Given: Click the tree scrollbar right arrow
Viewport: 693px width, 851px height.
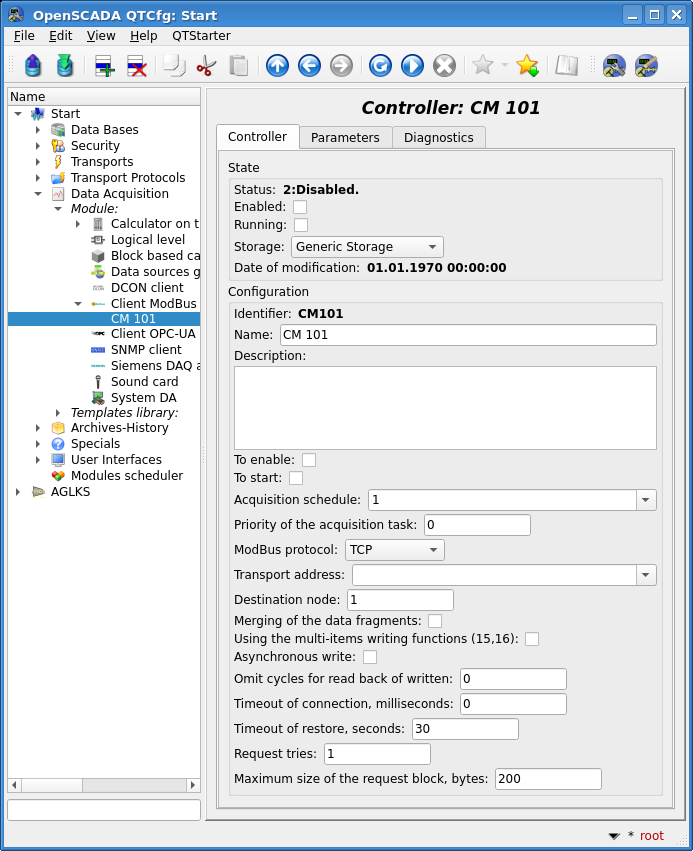Looking at the screenshot, I should pyautogui.click(x=193, y=785).
